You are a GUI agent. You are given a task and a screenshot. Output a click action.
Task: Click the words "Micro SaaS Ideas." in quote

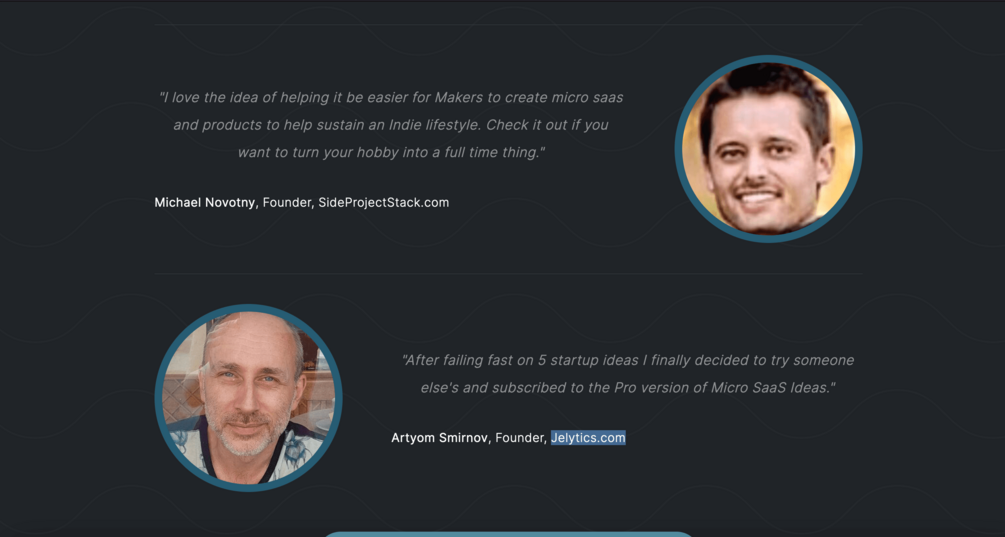(x=773, y=388)
